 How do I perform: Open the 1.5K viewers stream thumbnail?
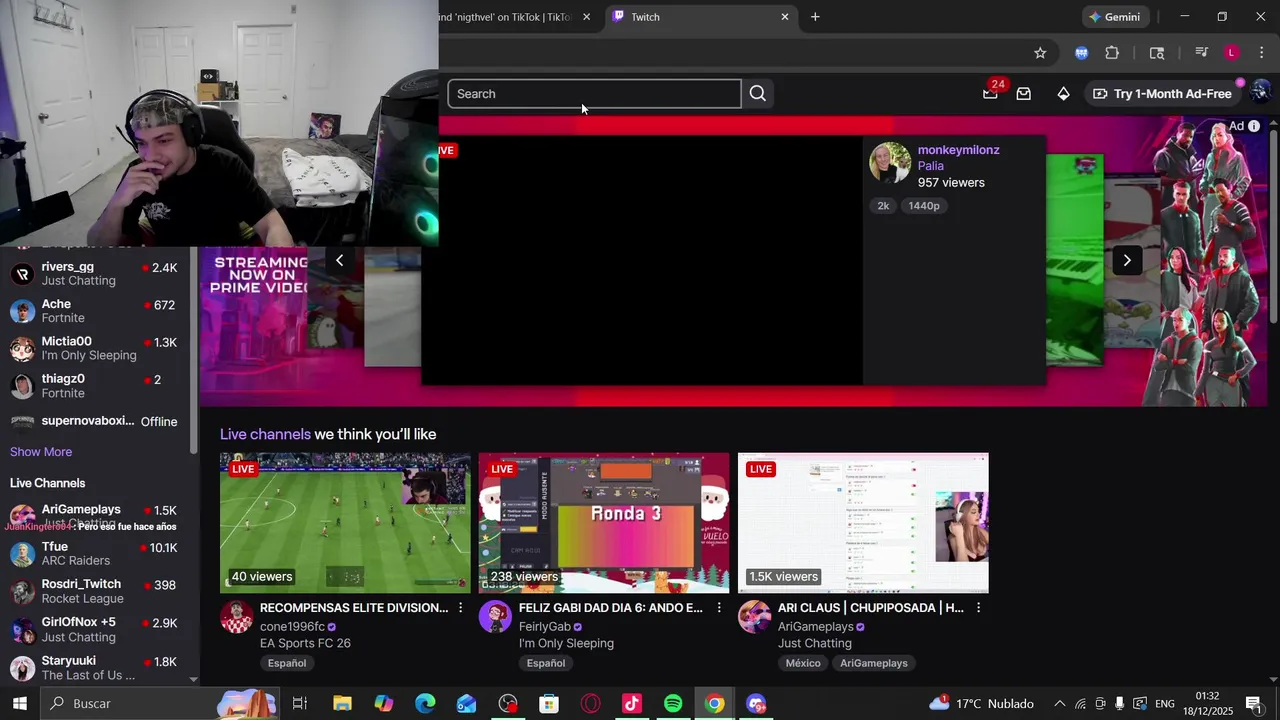863,523
